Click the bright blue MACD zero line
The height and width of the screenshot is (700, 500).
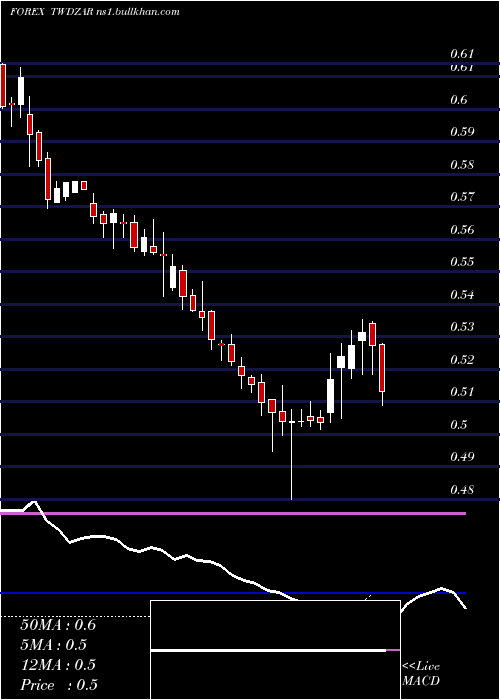point(233,593)
